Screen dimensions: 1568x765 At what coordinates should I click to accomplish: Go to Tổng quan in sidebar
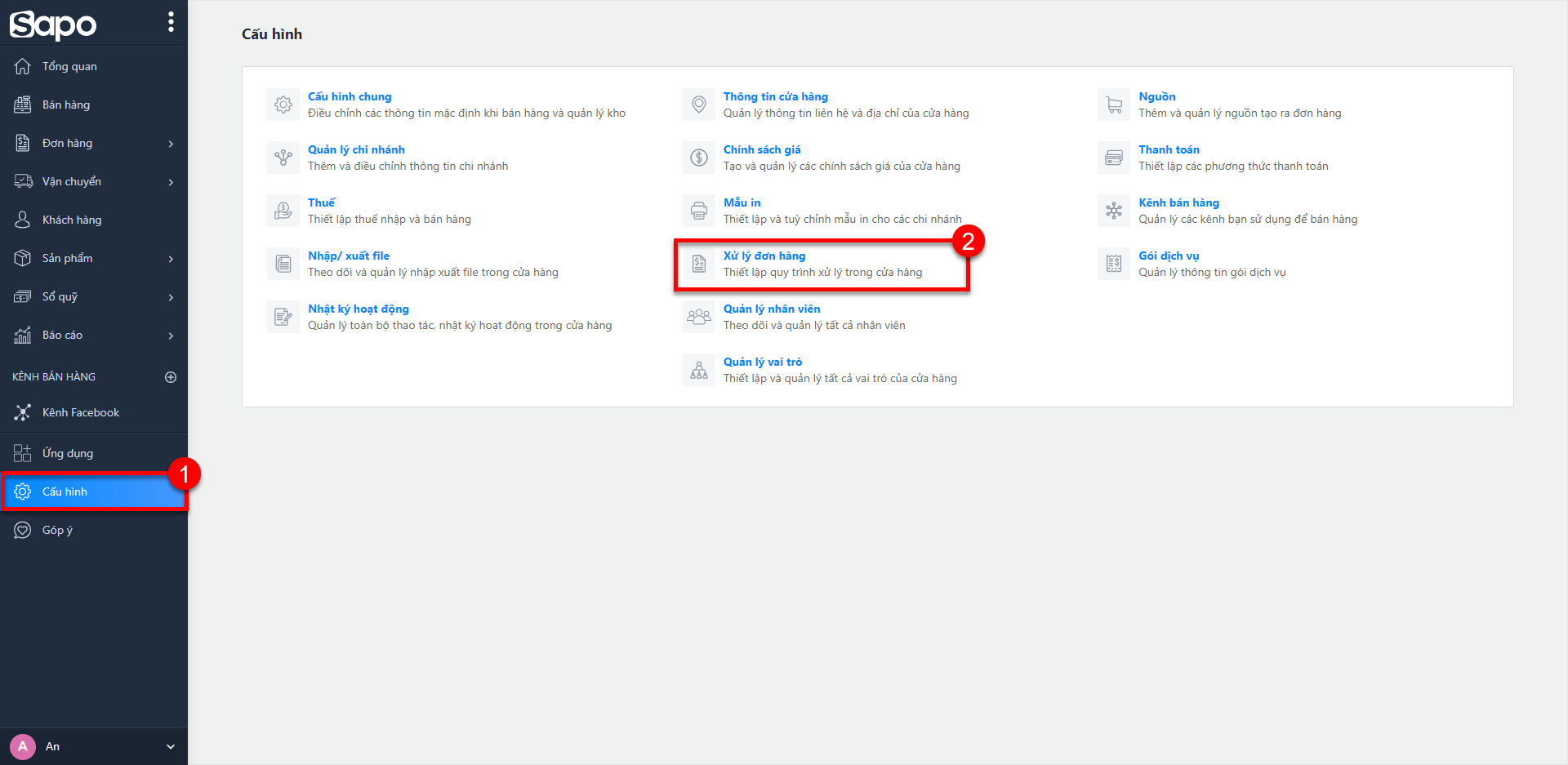pos(69,66)
